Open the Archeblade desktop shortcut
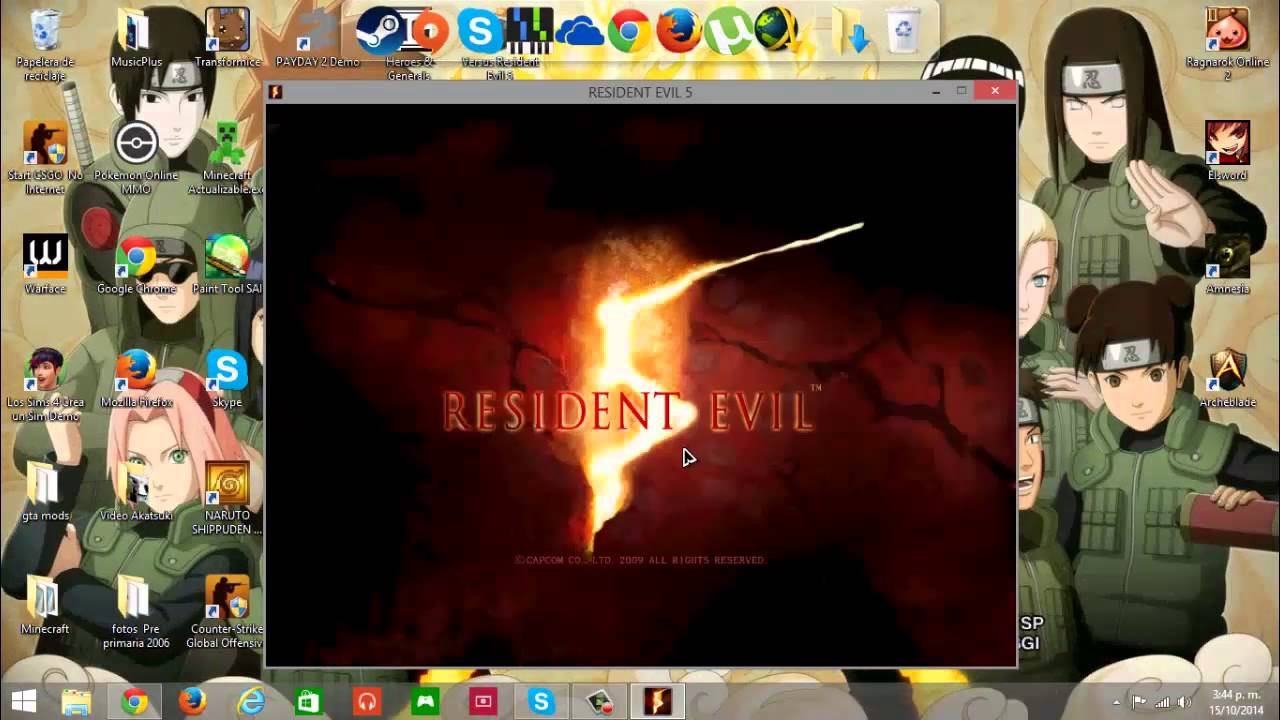 click(1227, 379)
